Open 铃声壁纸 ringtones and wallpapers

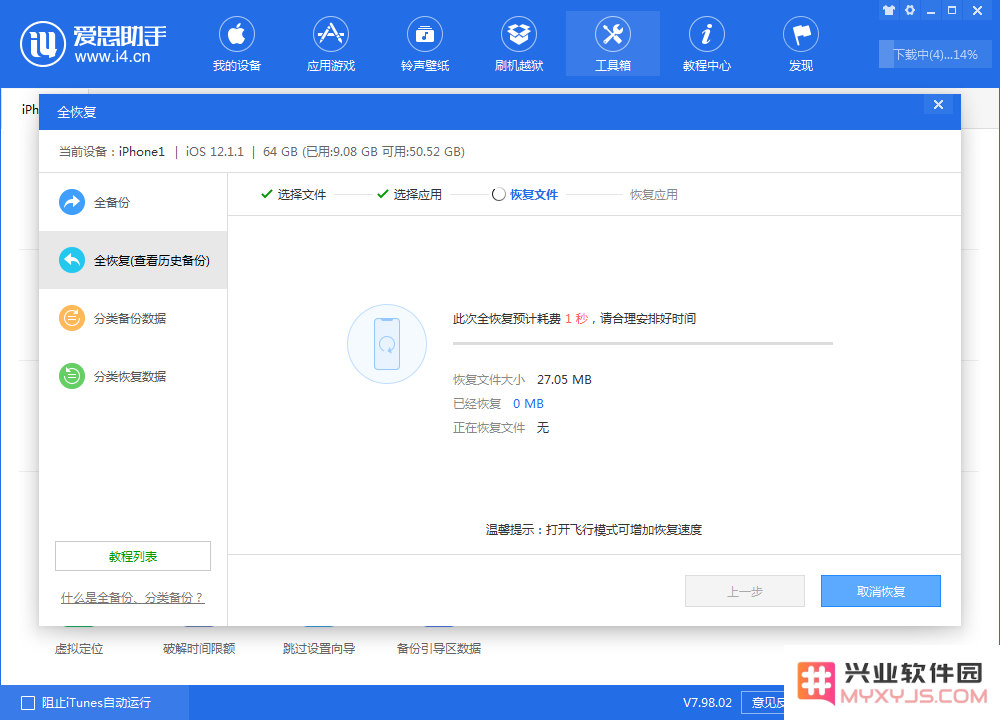(x=425, y=45)
